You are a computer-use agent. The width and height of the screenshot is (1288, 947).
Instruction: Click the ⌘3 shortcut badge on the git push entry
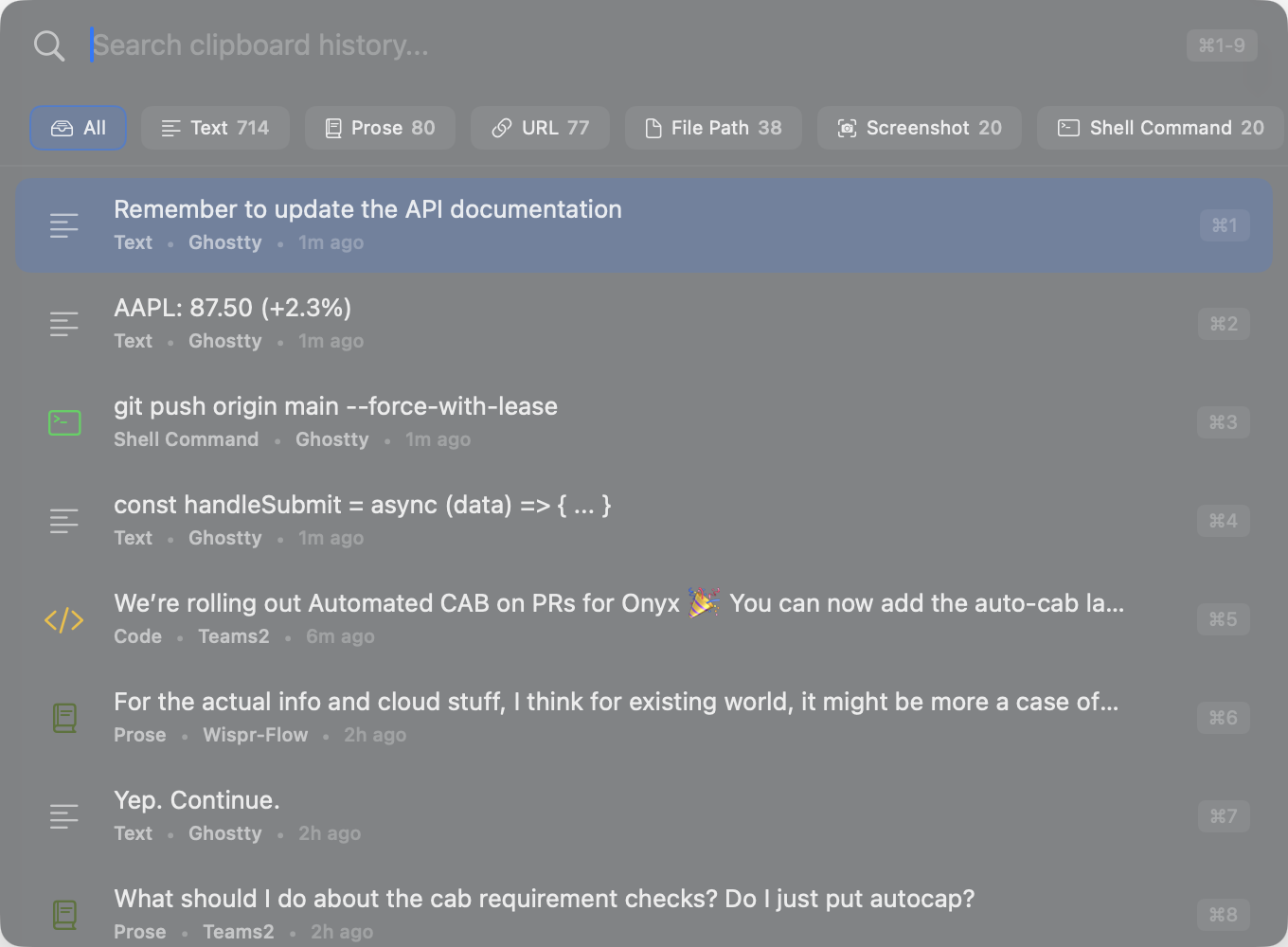click(1223, 422)
